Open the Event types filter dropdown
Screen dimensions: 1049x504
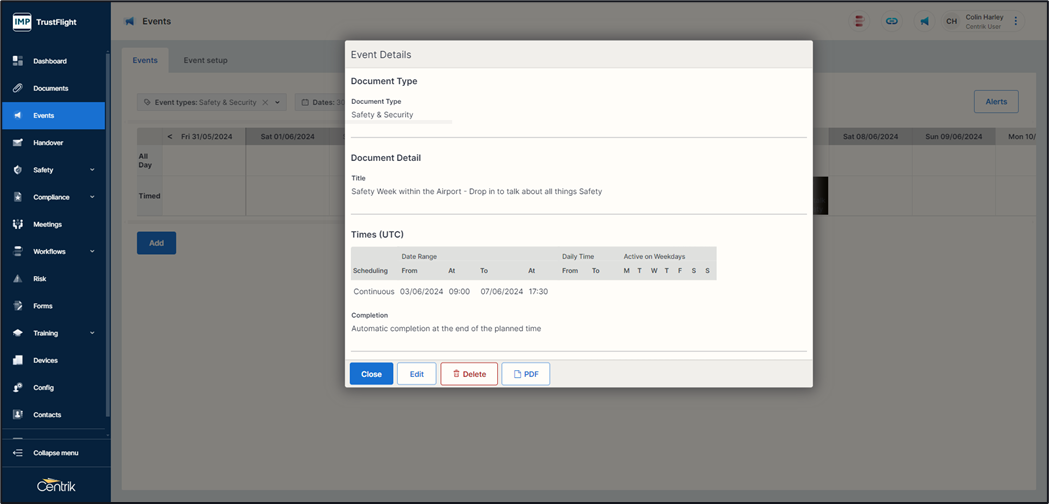[278, 102]
